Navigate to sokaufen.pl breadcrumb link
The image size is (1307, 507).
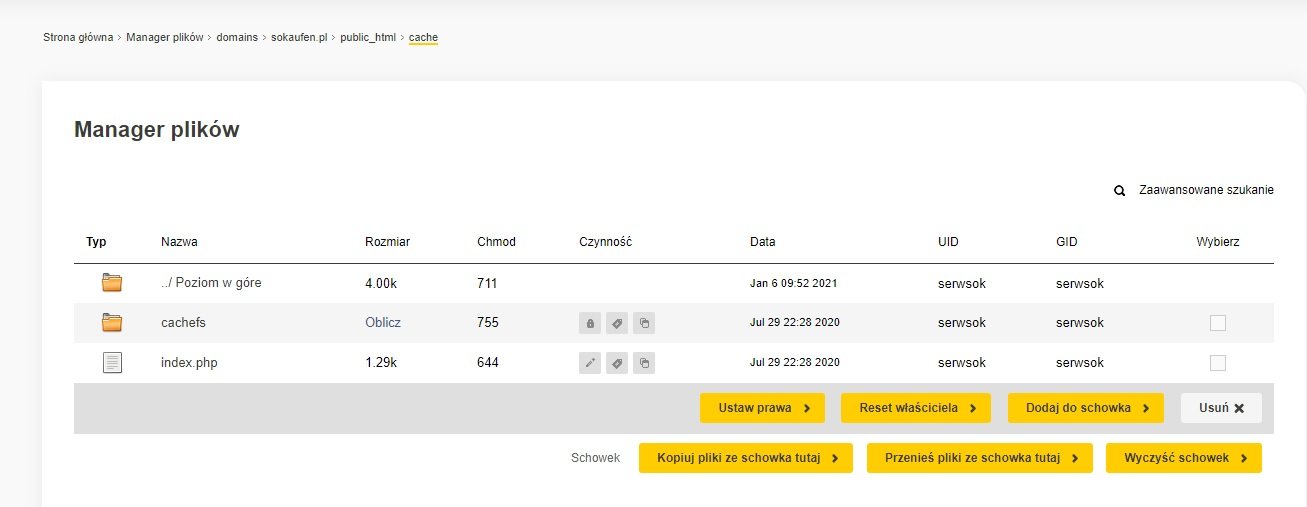point(299,38)
